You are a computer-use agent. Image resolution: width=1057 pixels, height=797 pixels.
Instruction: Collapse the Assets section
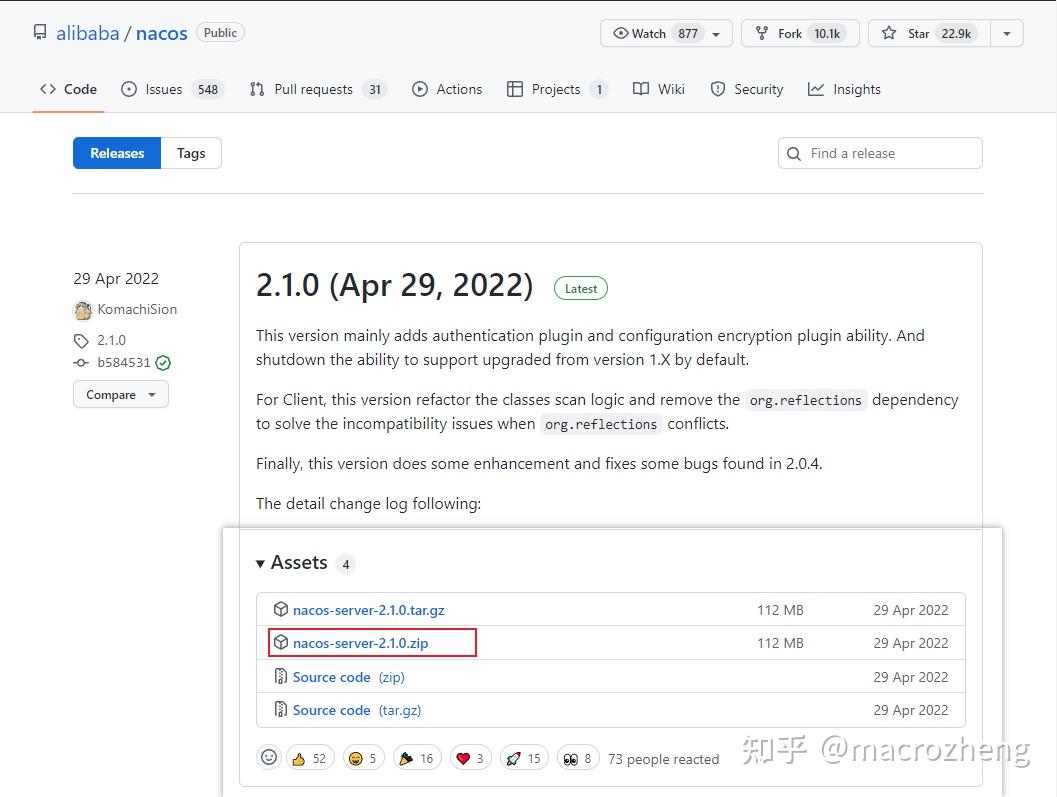tap(260, 563)
